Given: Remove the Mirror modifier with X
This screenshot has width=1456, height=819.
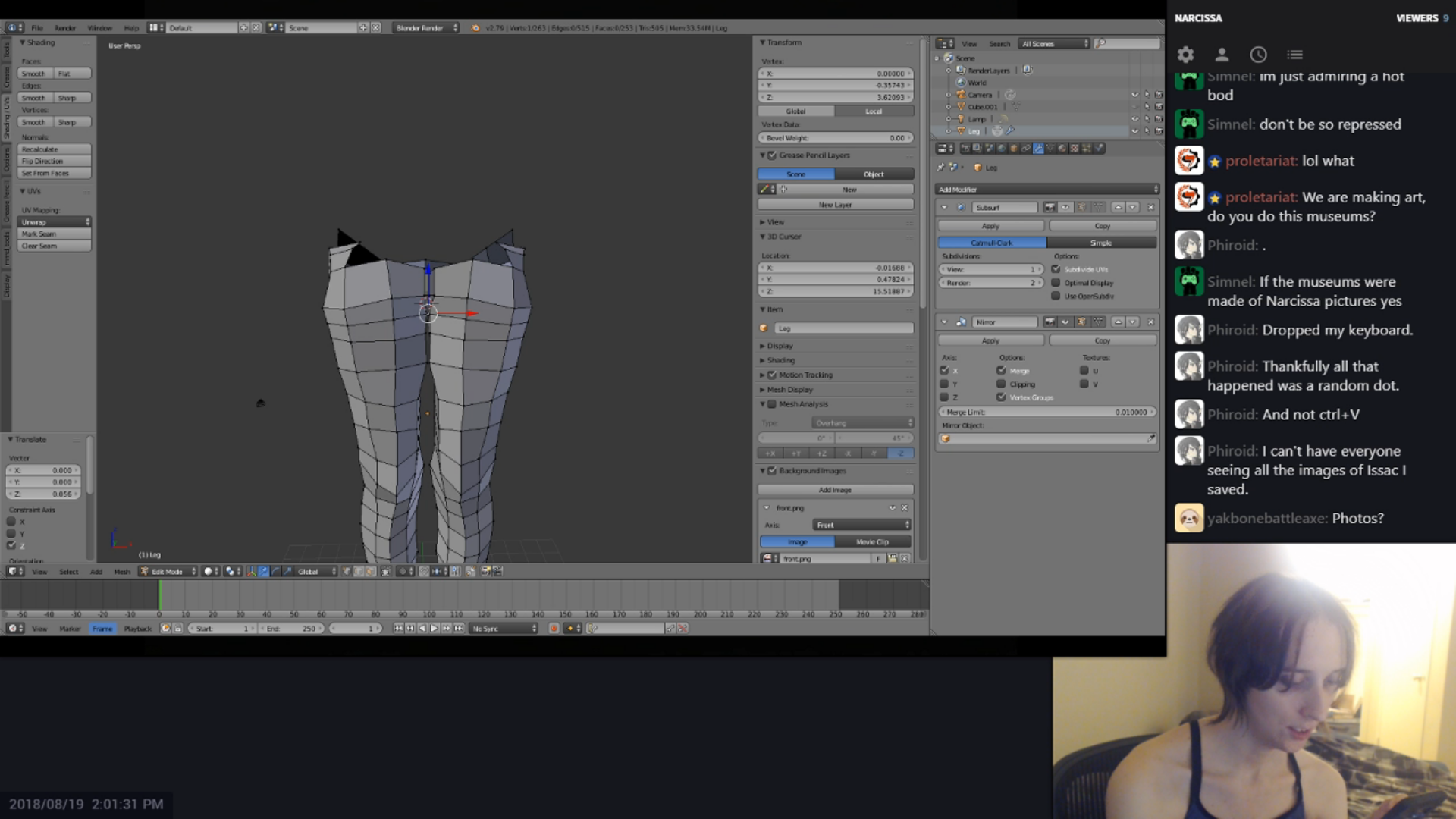Looking at the screenshot, I should pos(1150,322).
